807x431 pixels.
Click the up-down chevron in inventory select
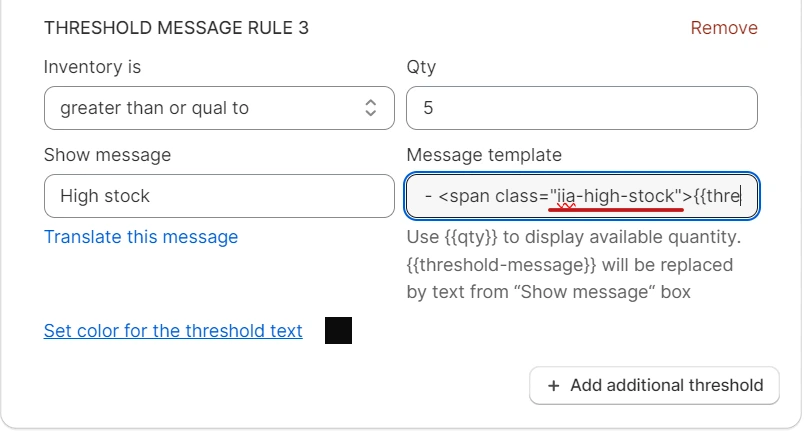point(370,108)
